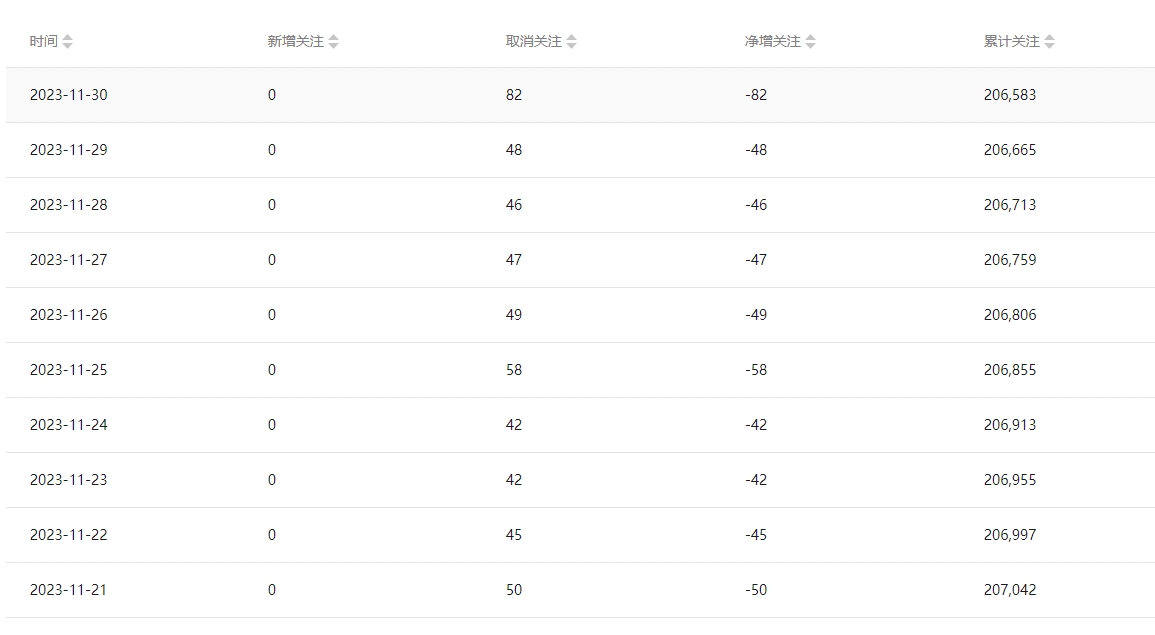Image resolution: width=1155 pixels, height=635 pixels.
Task: Click unfollow count 49 on 2023-11-26
Action: 514,315
